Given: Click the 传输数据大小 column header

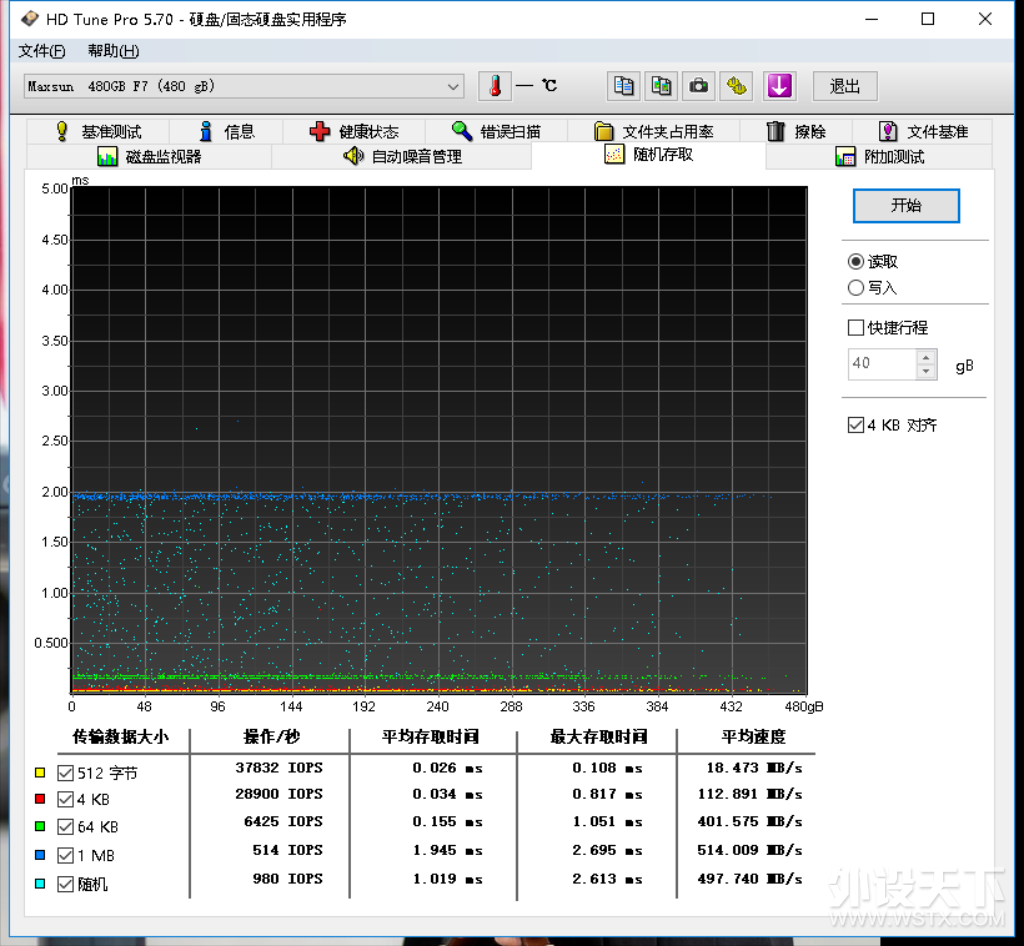Looking at the screenshot, I should [x=120, y=736].
